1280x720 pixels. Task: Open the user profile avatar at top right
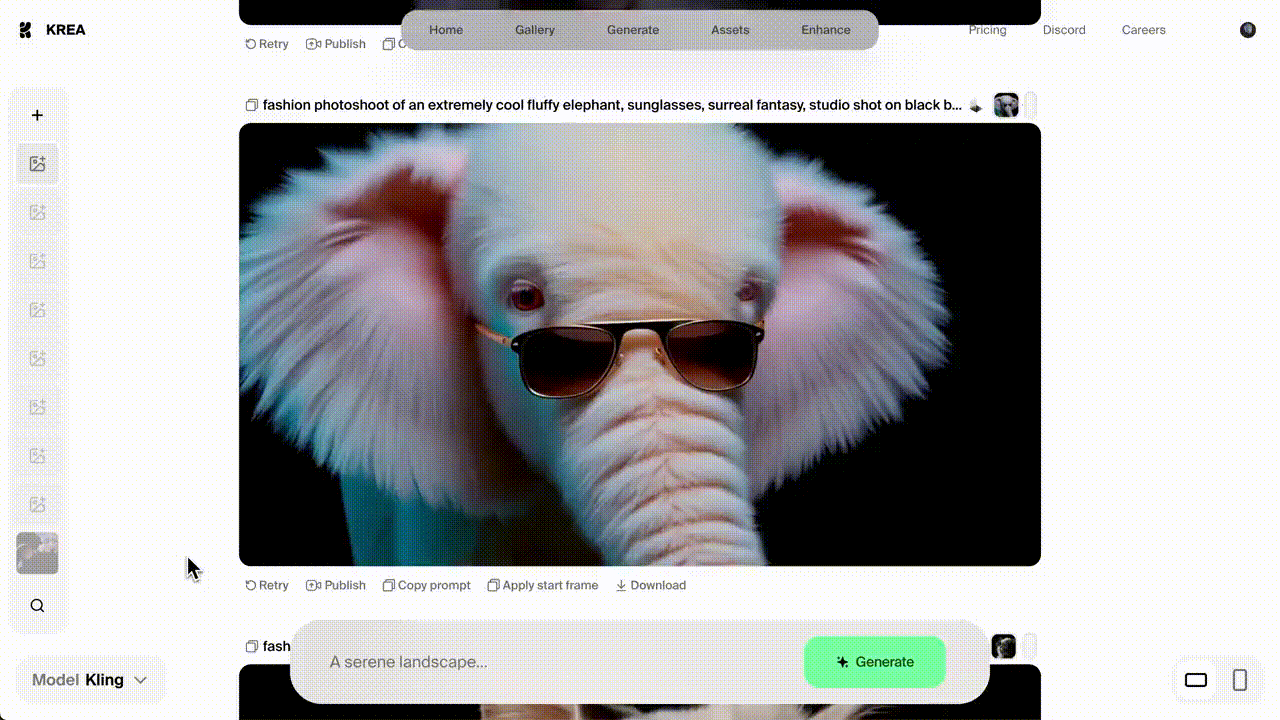[1247, 30]
